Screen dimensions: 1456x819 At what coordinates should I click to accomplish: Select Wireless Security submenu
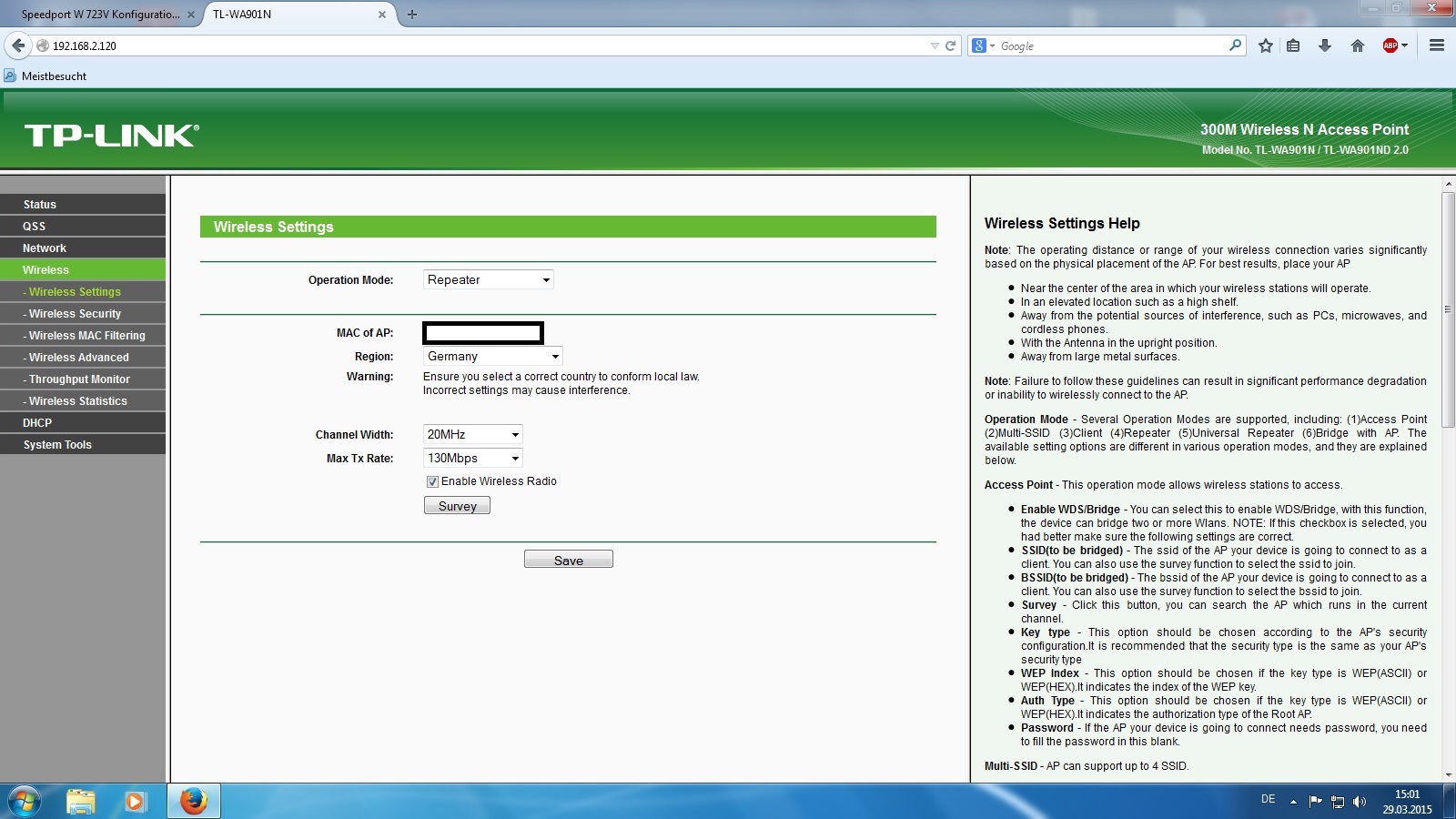(83, 313)
